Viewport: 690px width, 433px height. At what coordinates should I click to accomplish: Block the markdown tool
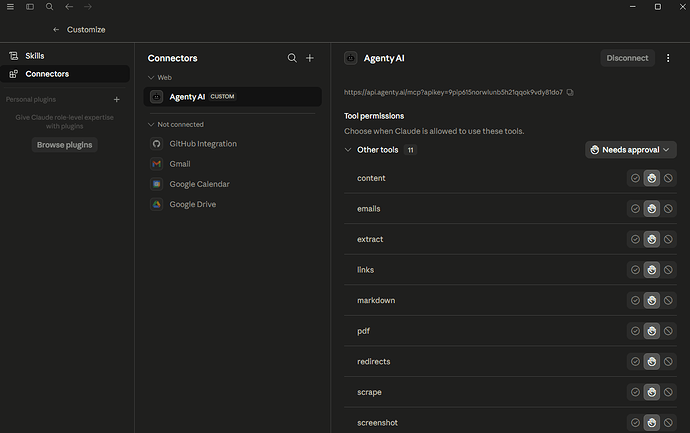(x=668, y=301)
